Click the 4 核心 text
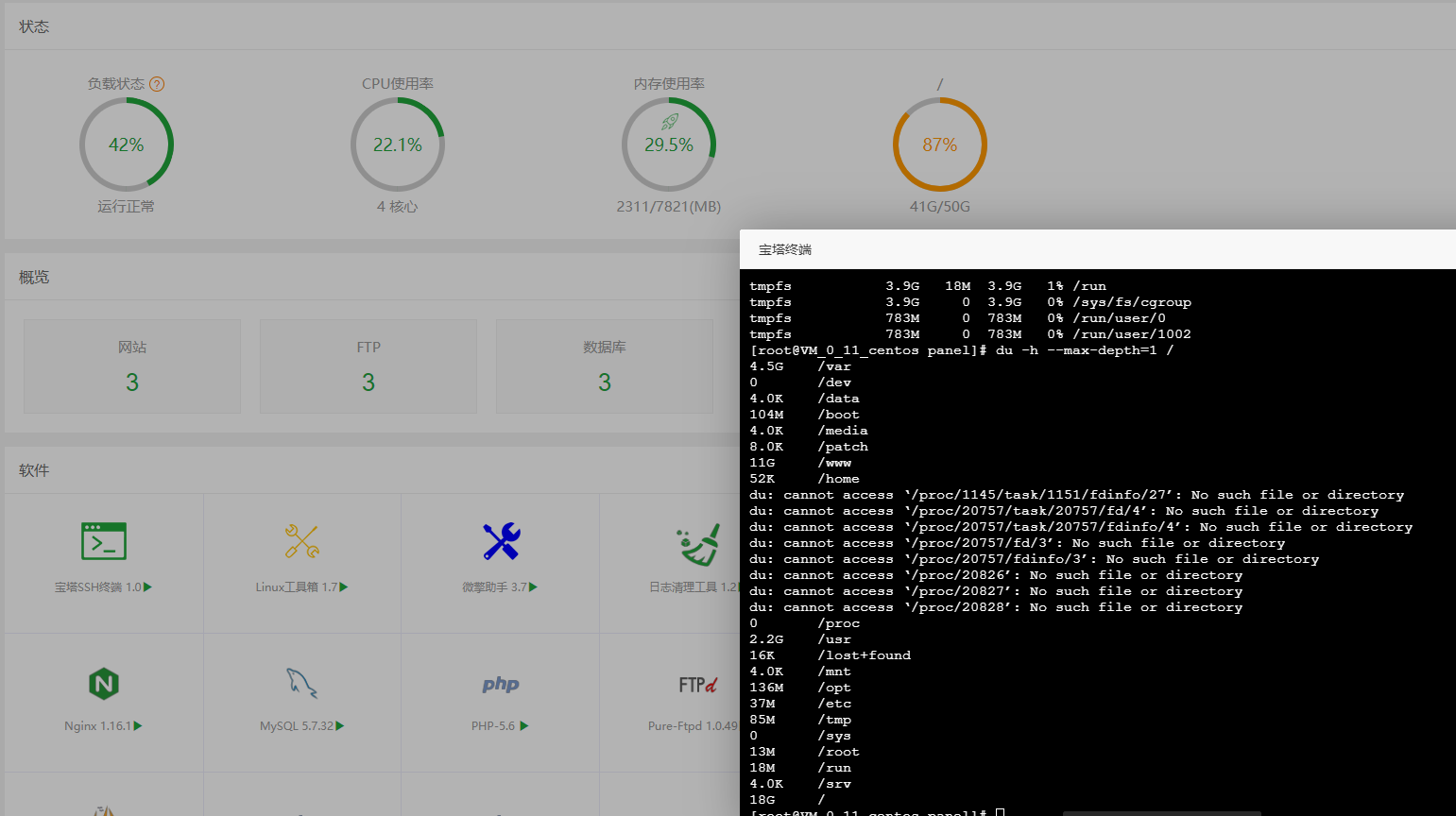The width and height of the screenshot is (1456, 816). coord(397,206)
